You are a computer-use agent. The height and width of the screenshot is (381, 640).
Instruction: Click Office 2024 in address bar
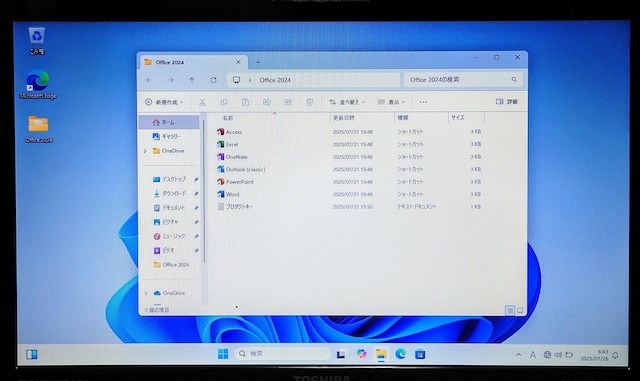pyautogui.click(x=275, y=80)
